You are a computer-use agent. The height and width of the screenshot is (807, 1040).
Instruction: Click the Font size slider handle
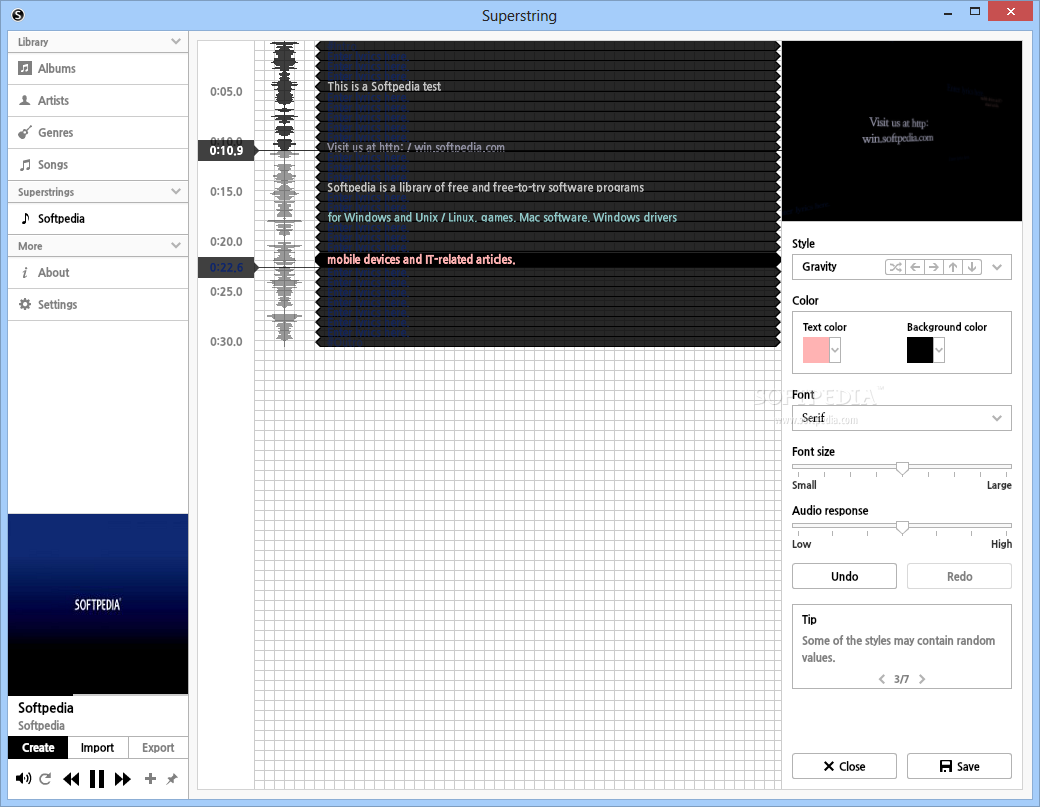[x=902, y=468]
